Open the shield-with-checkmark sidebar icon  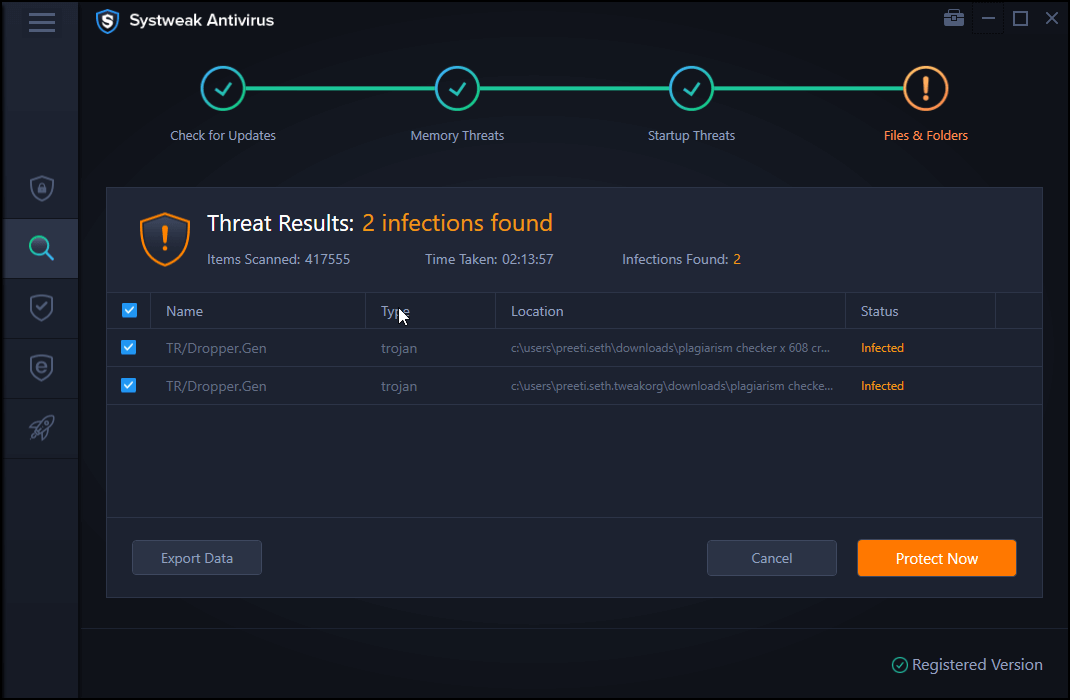[x=40, y=308]
